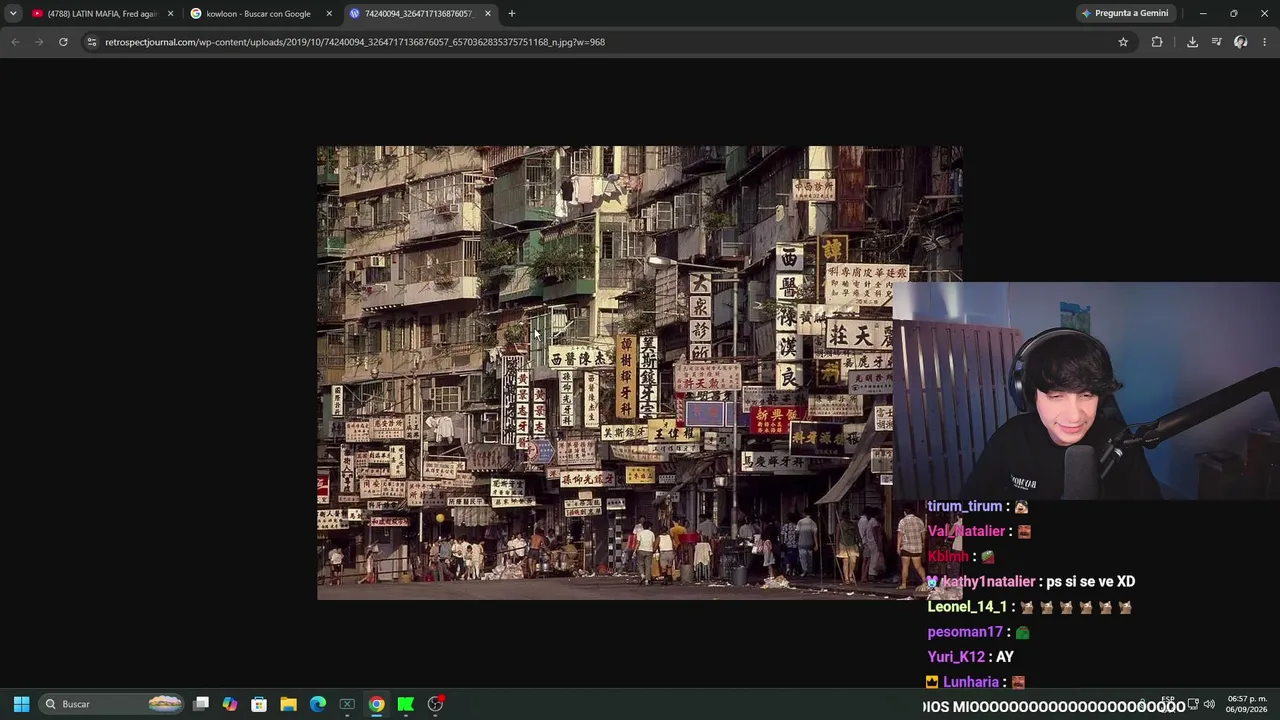Open Microsoft Edge from the taskbar
The width and height of the screenshot is (1280, 720).
[318, 704]
